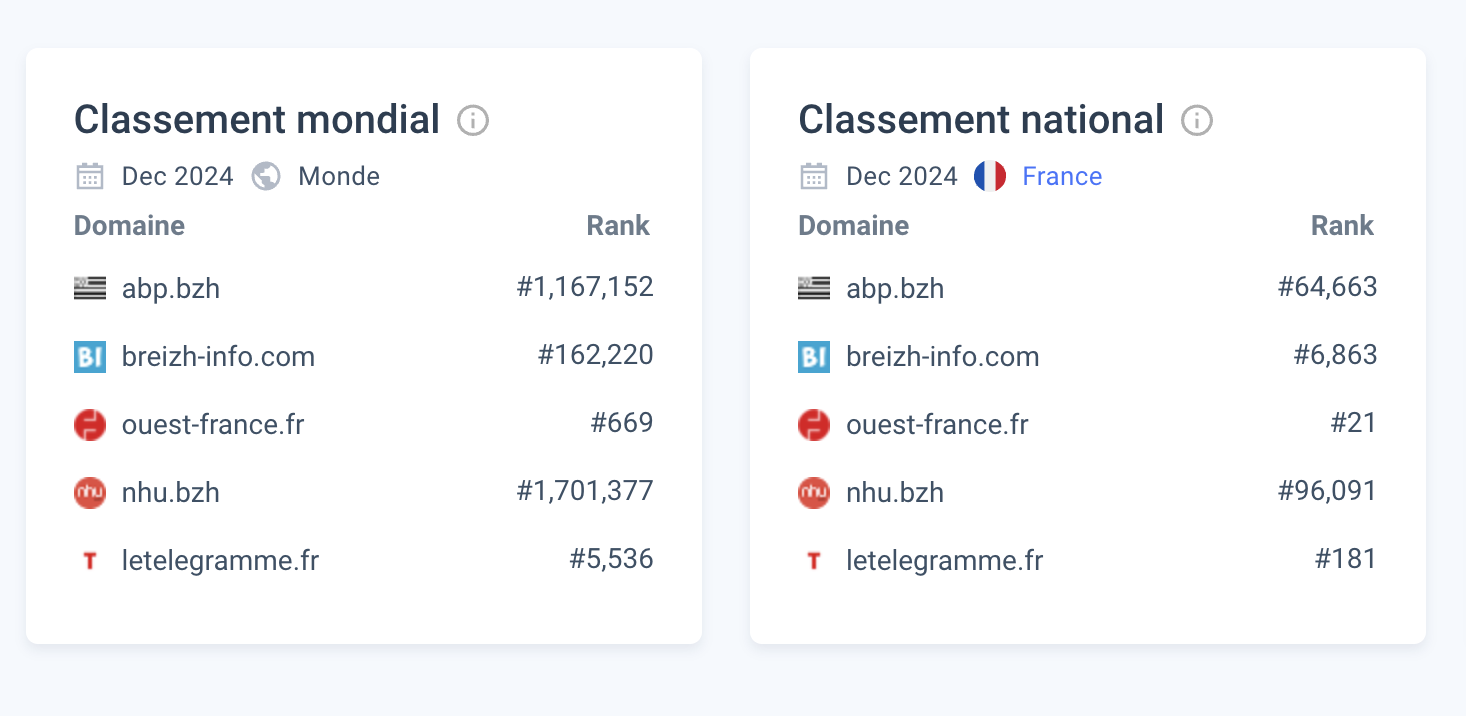Open the Dec 2024 period picker on mondial card
Image resolution: width=1466 pixels, height=716 pixels.
pos(177,175)
